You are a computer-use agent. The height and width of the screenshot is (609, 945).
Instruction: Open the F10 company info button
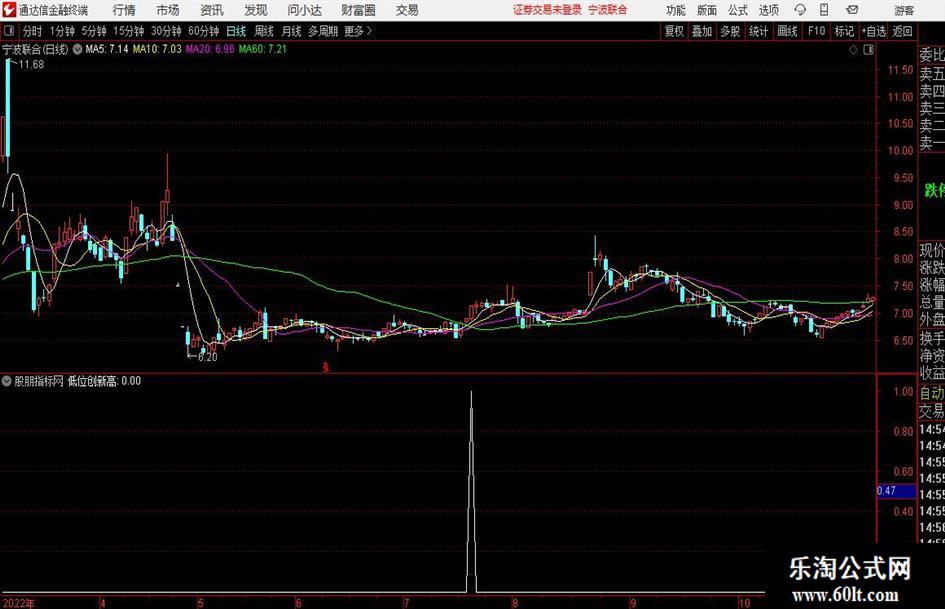[816, 31]
